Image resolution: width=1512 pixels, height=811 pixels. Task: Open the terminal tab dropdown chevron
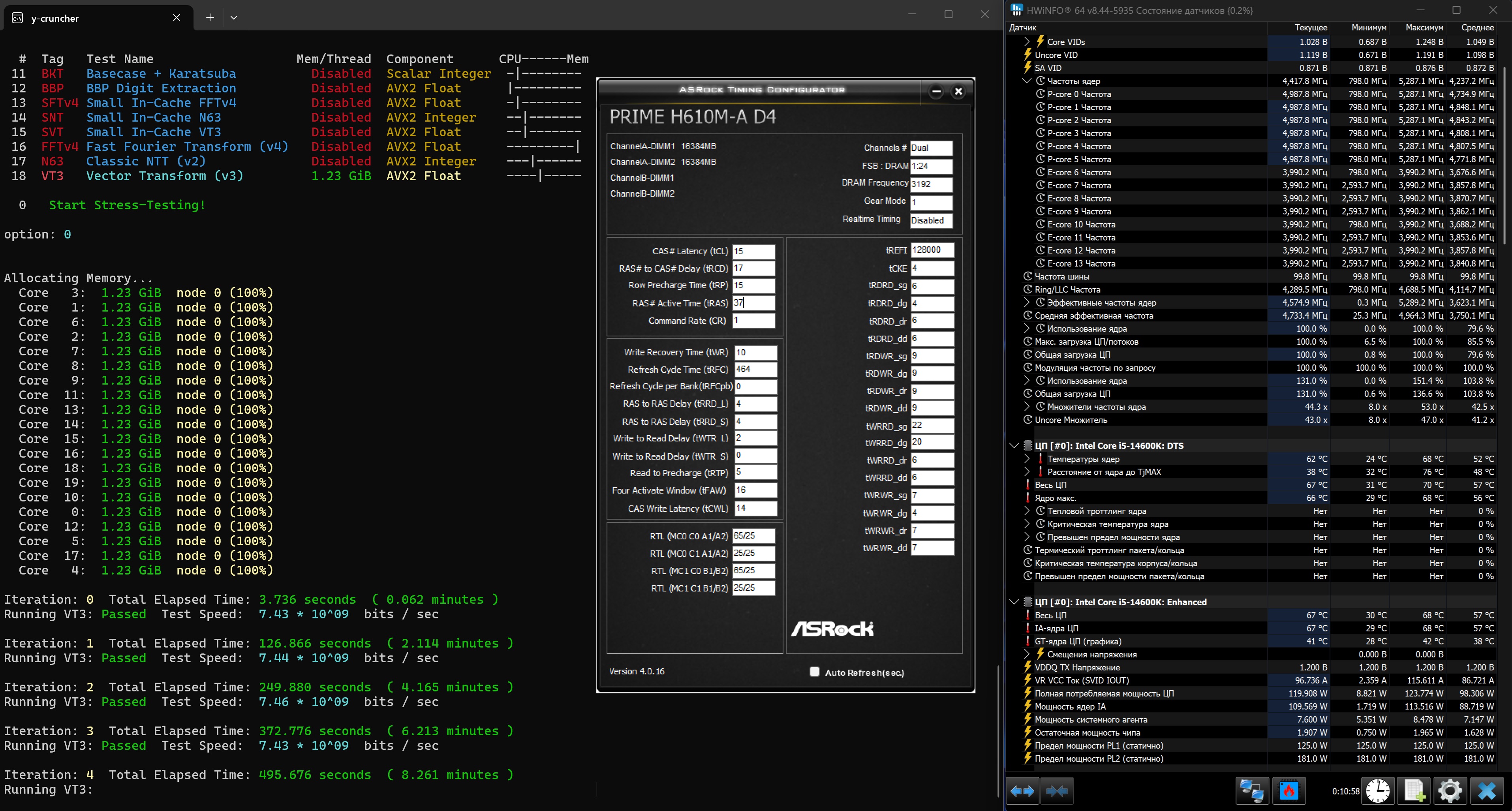coord(234,18)
